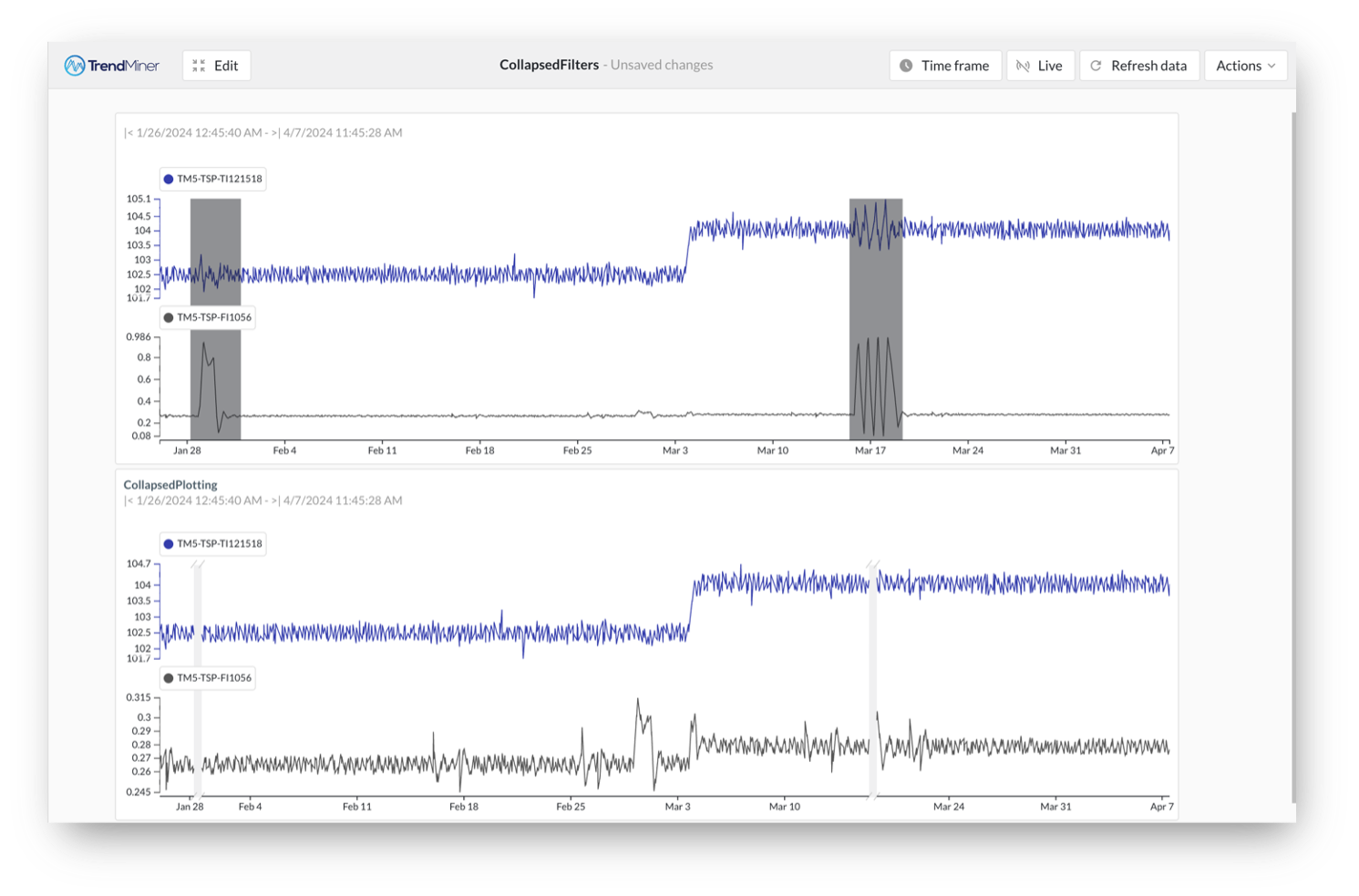Click the Mar 3 label on the top chart axis
Screen dimensions: 1359x896
674,450
